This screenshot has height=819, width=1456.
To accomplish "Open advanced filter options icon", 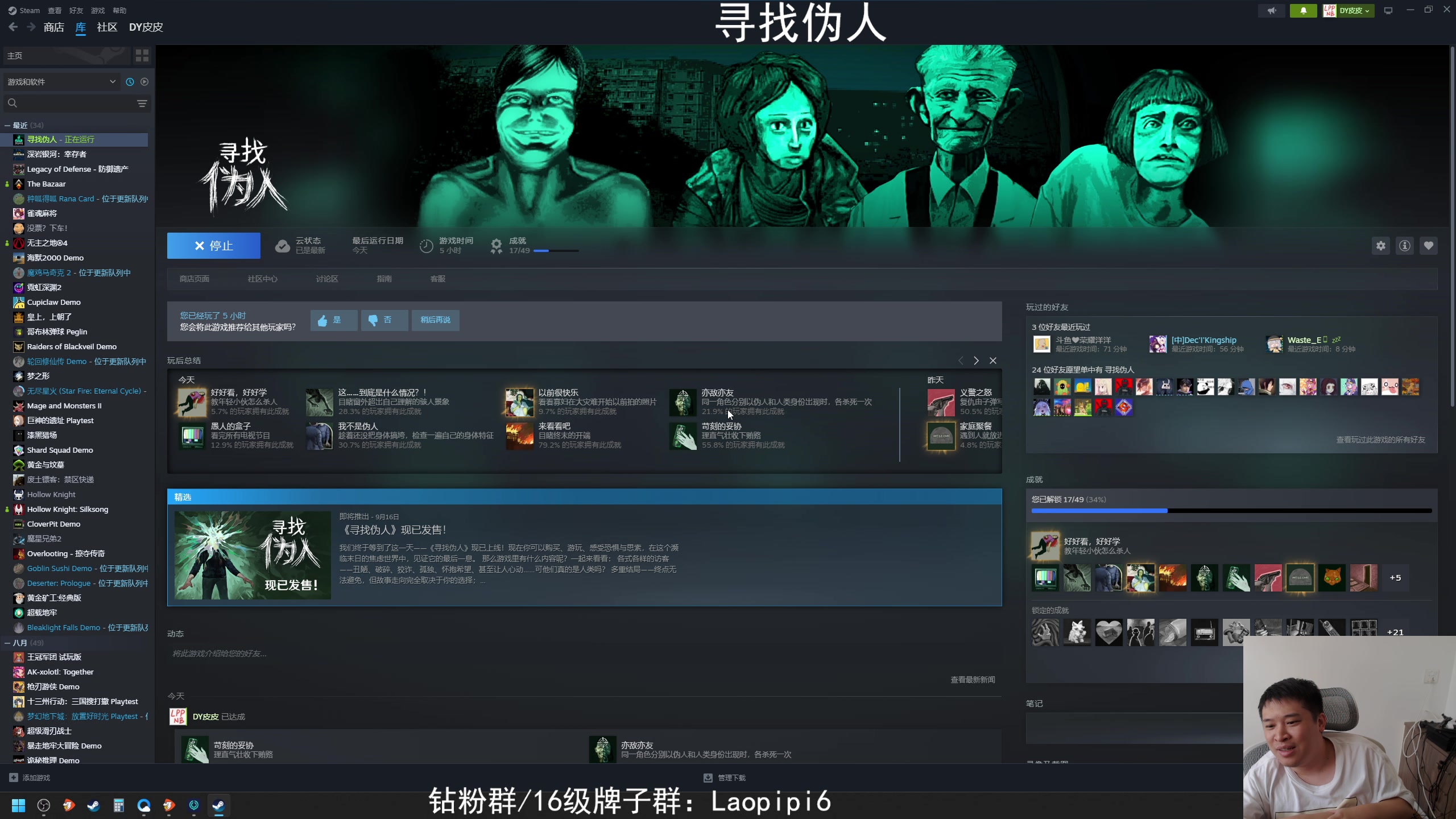I will click(142, 103).
